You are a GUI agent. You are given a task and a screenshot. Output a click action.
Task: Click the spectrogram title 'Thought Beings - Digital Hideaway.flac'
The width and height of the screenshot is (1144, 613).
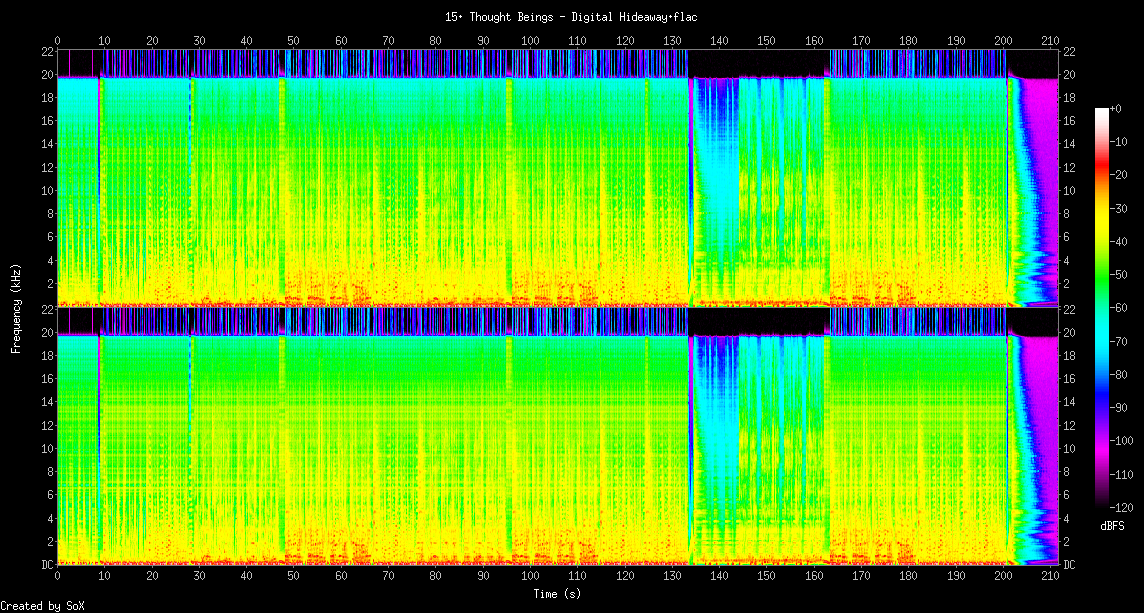[x=572, y=17]
